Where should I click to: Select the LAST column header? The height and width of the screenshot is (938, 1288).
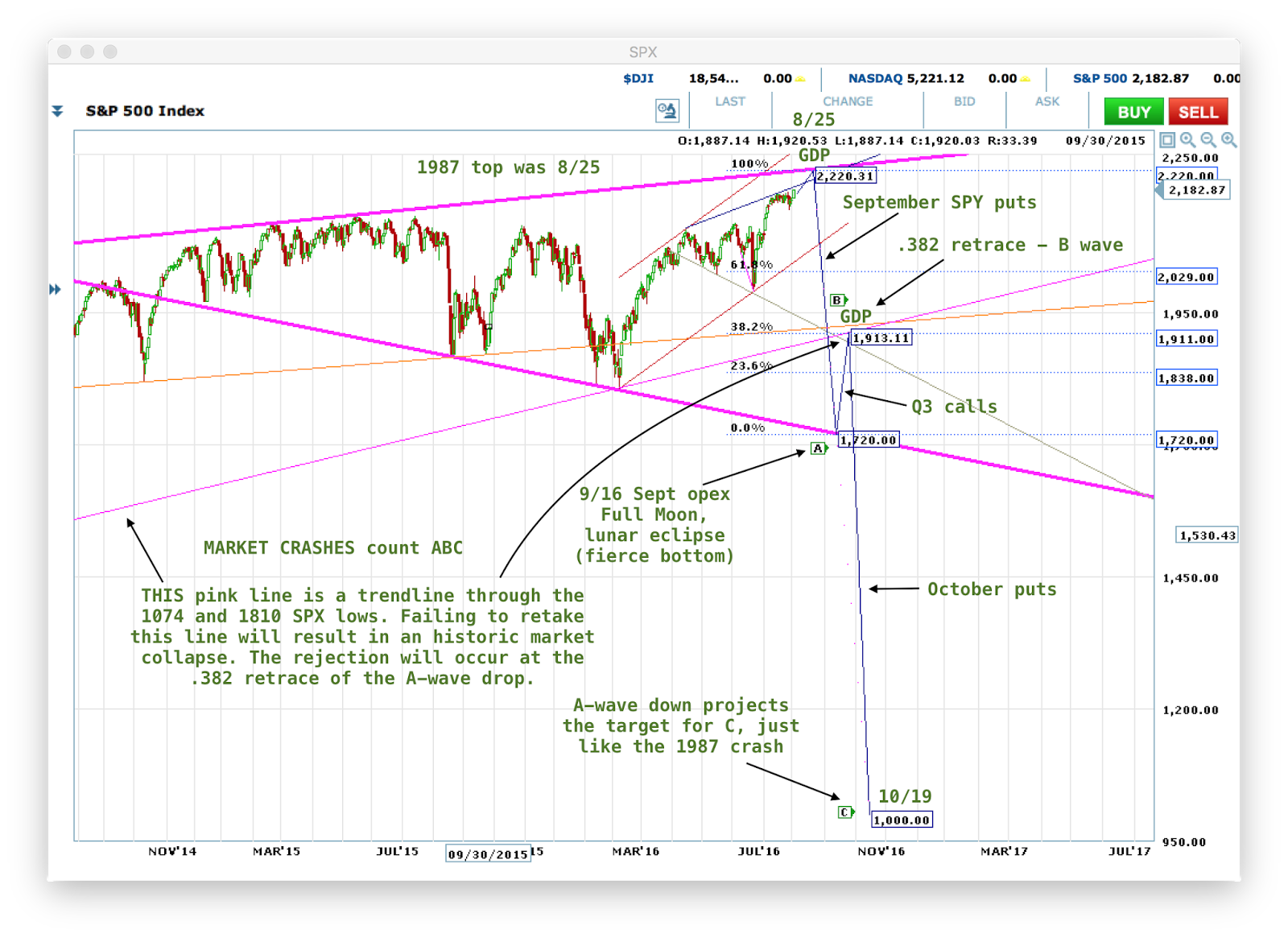pyautogui.click(x=729, y=101)
